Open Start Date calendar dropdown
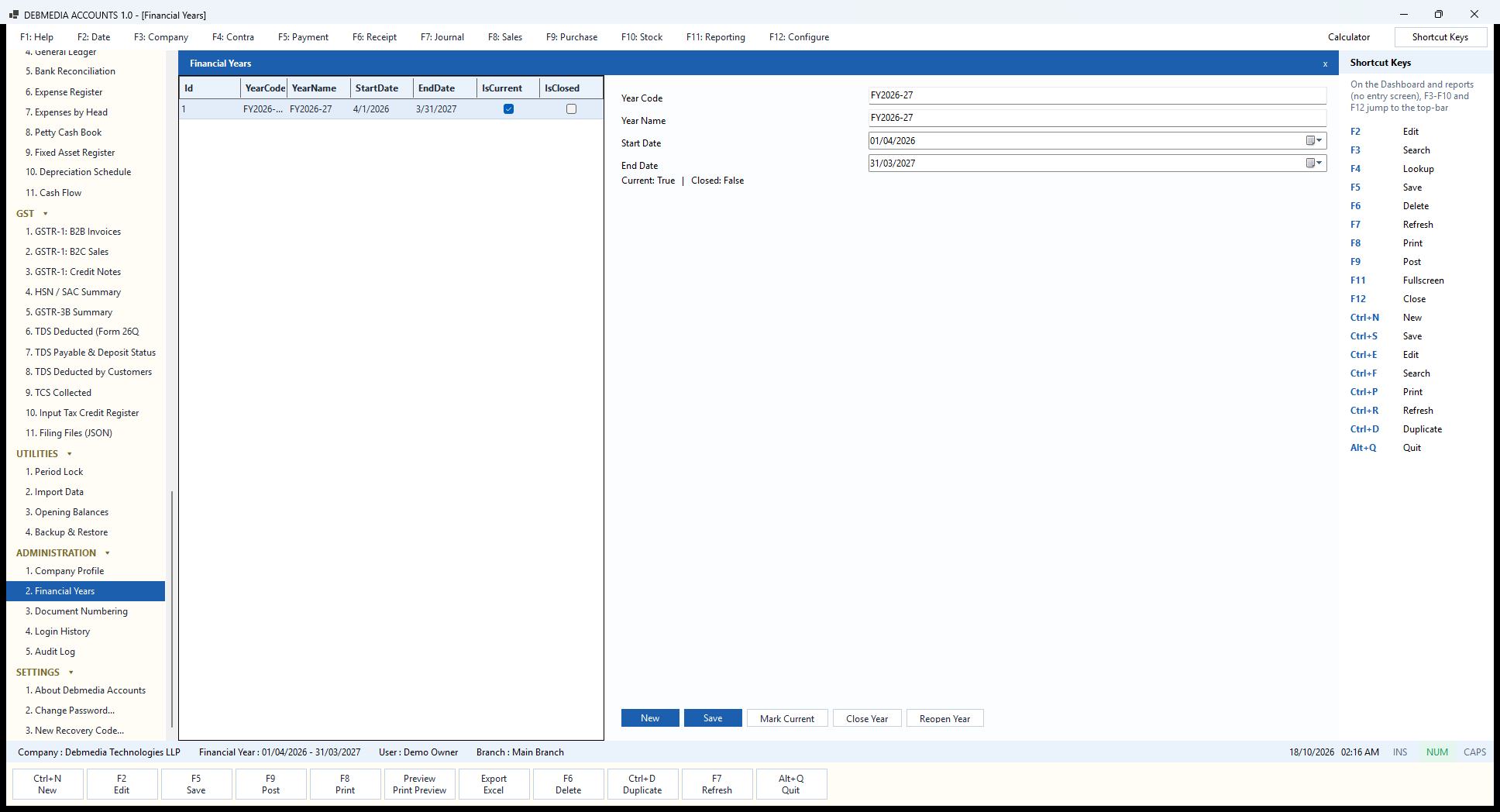Viewport: 1500px width, 812px height. [x=1315, y=140]
